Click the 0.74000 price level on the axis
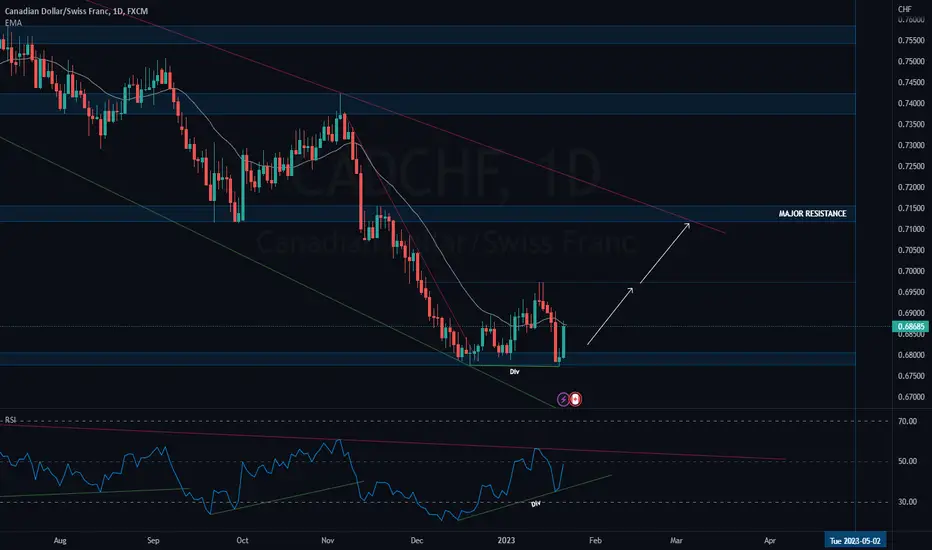 pyautogui.click(x=911, y=103)
